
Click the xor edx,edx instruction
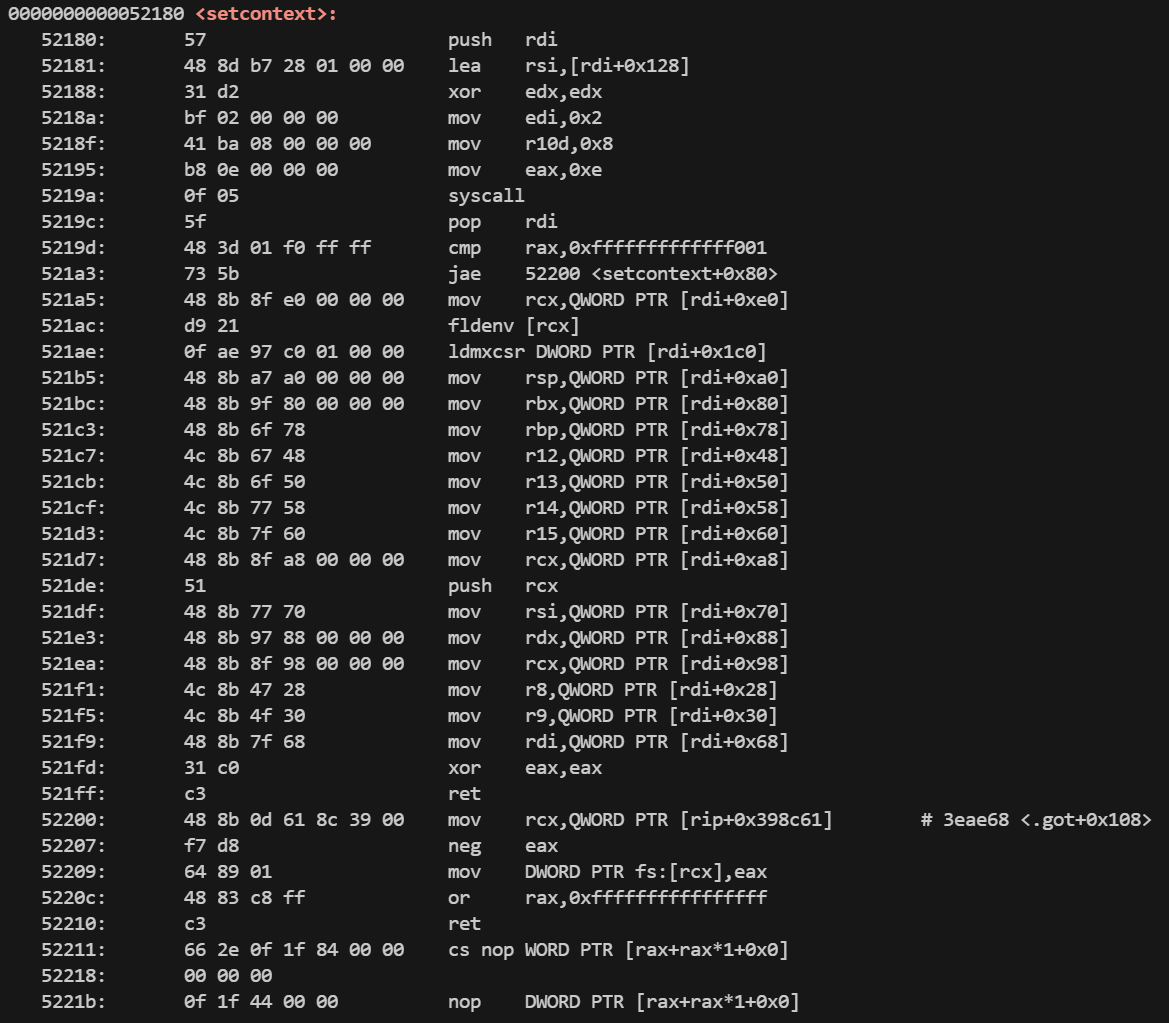(525, 92)
